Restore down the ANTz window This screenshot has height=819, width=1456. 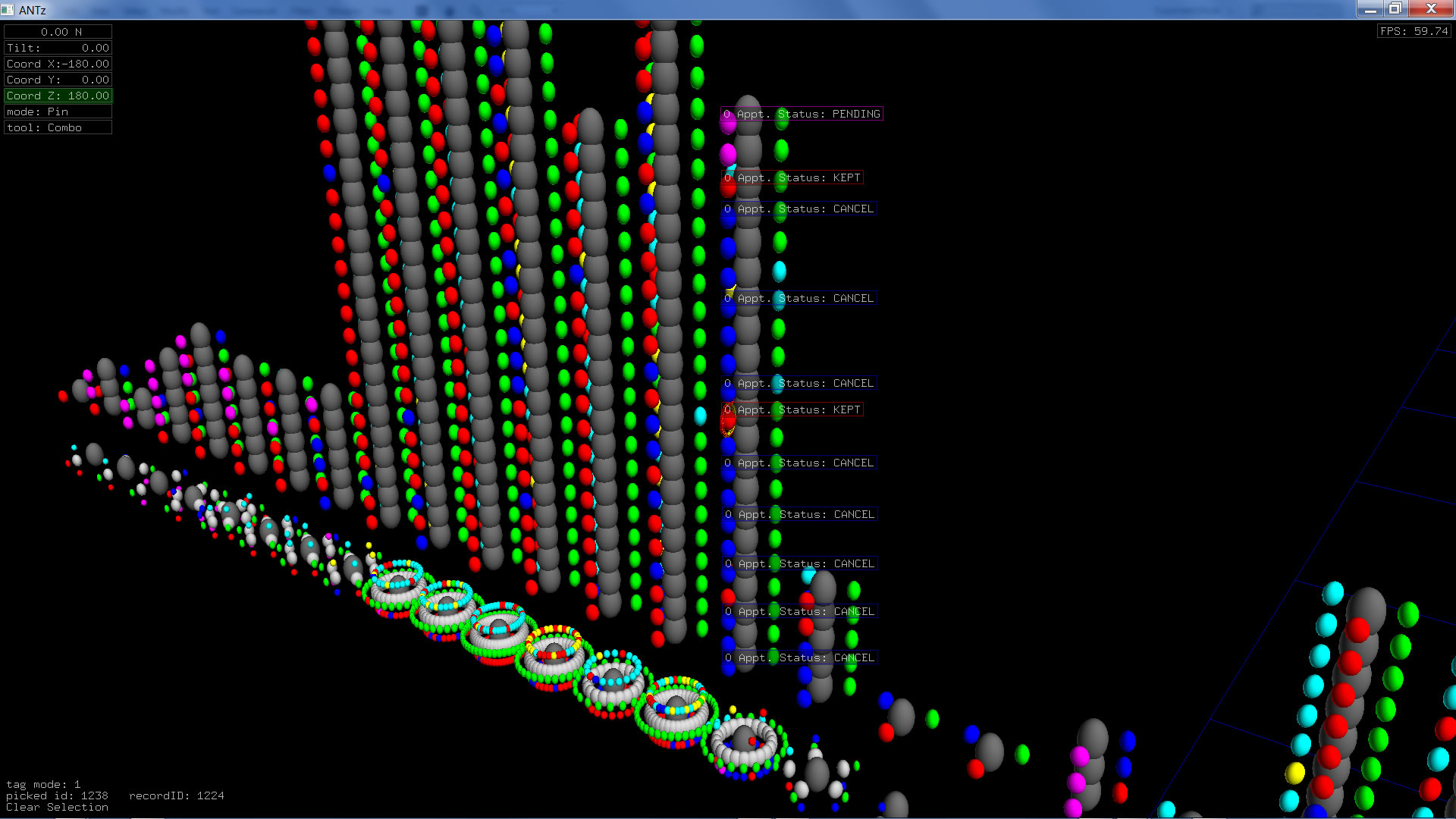(1395, 8)
